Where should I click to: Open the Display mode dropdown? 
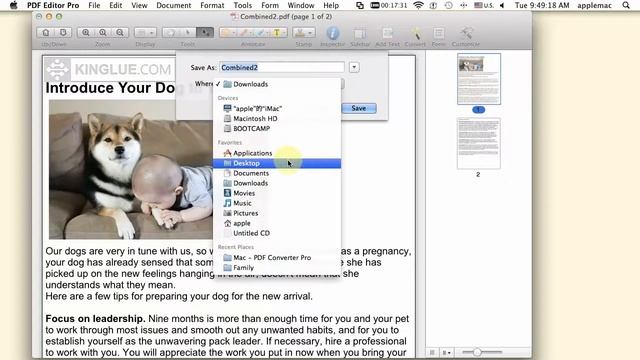145,33
